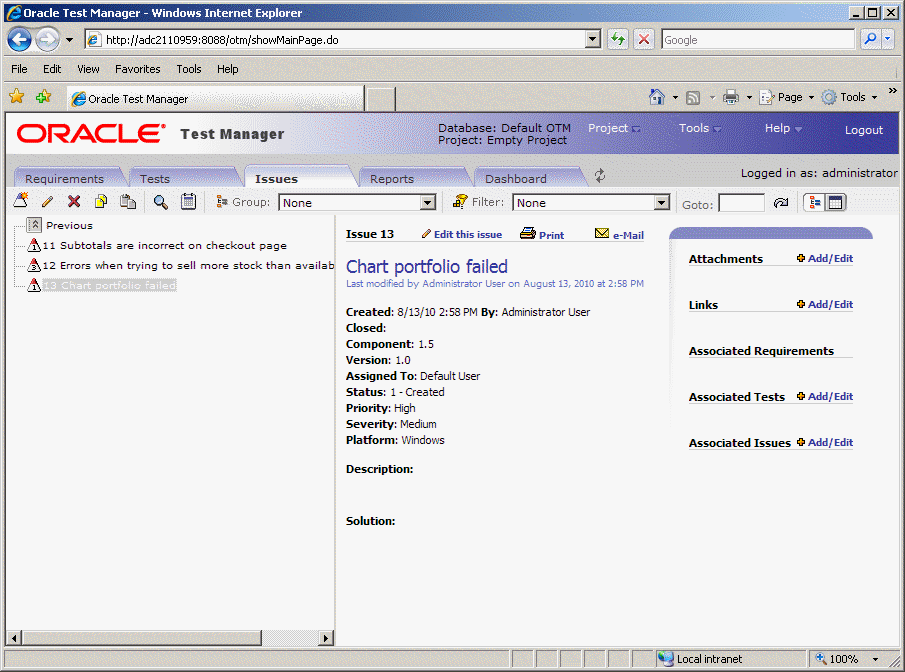Click the refresh icon next to Dashboard tab

click(x=600, y=176)
